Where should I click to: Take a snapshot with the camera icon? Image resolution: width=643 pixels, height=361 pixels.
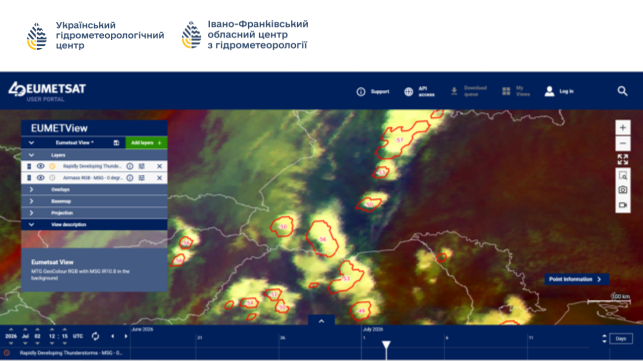622,190
